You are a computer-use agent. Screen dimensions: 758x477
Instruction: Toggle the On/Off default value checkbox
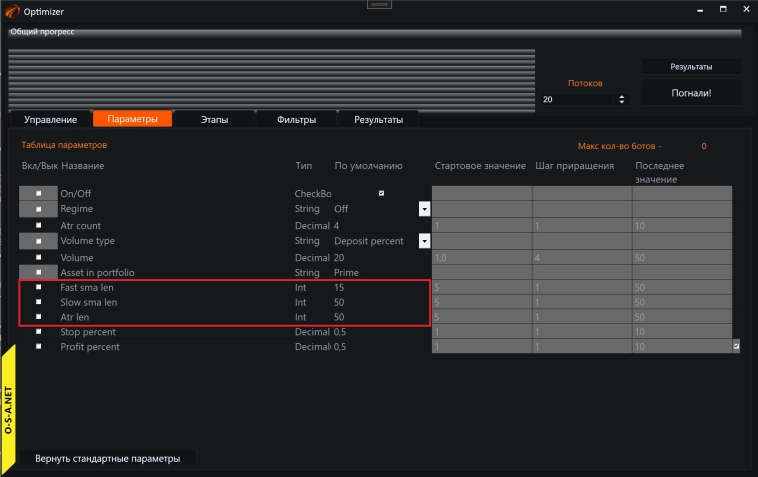pos(381,193)
